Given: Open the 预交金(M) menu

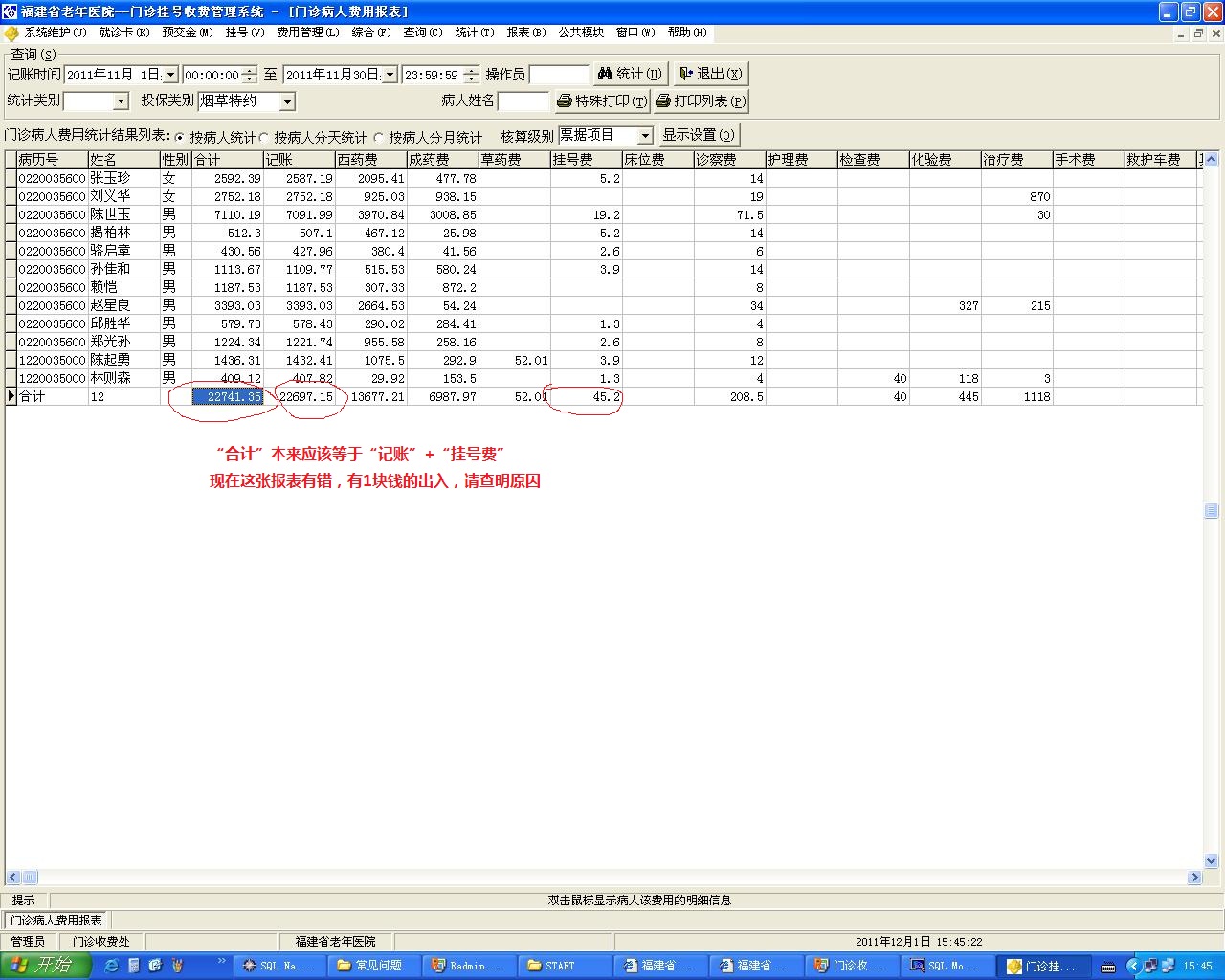Looking at the screenshot, I should (188, 33).
